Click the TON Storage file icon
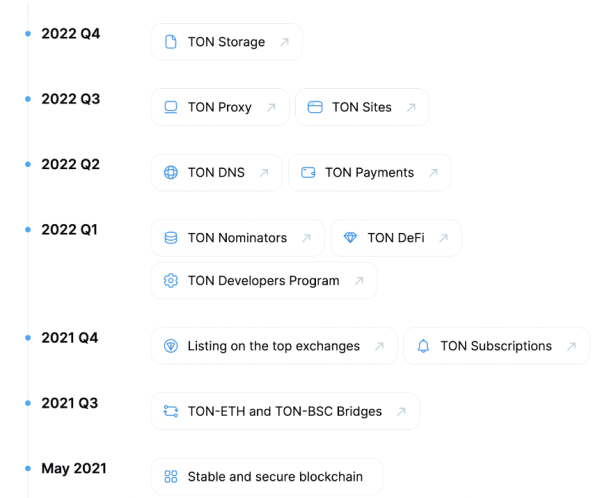Viewport: 600px width, 498px height. 170,42
